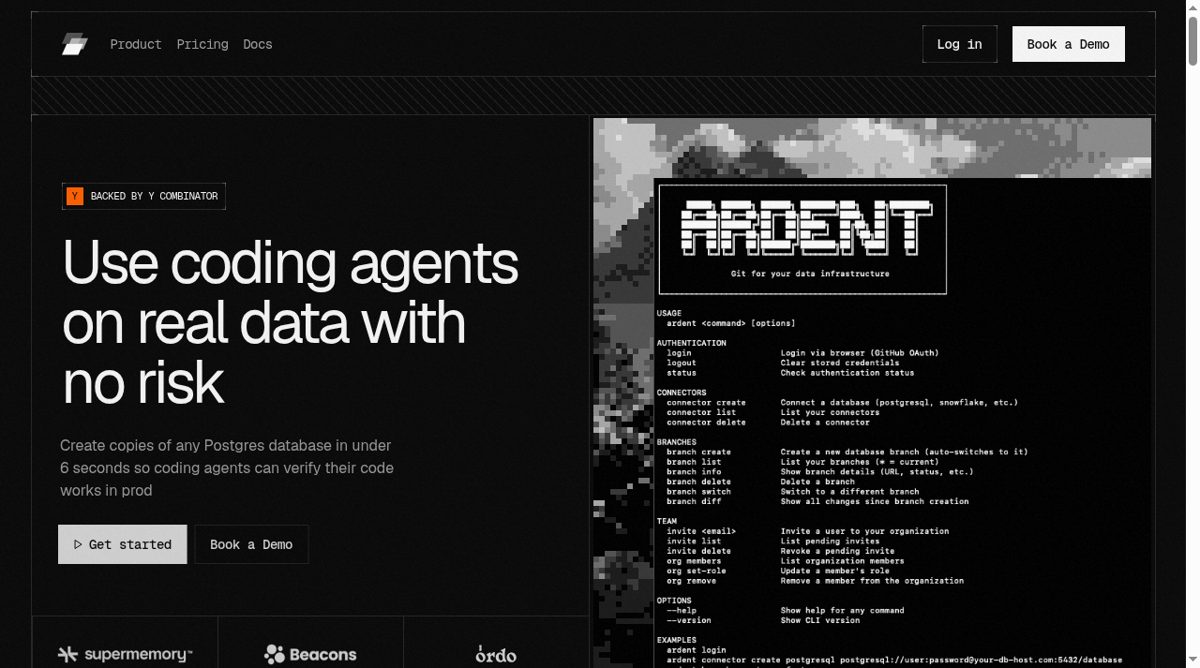The height and width of the screenshot is (668, 1200).
Task: Click the 'logout' command line
Action: tap(783, 363)
